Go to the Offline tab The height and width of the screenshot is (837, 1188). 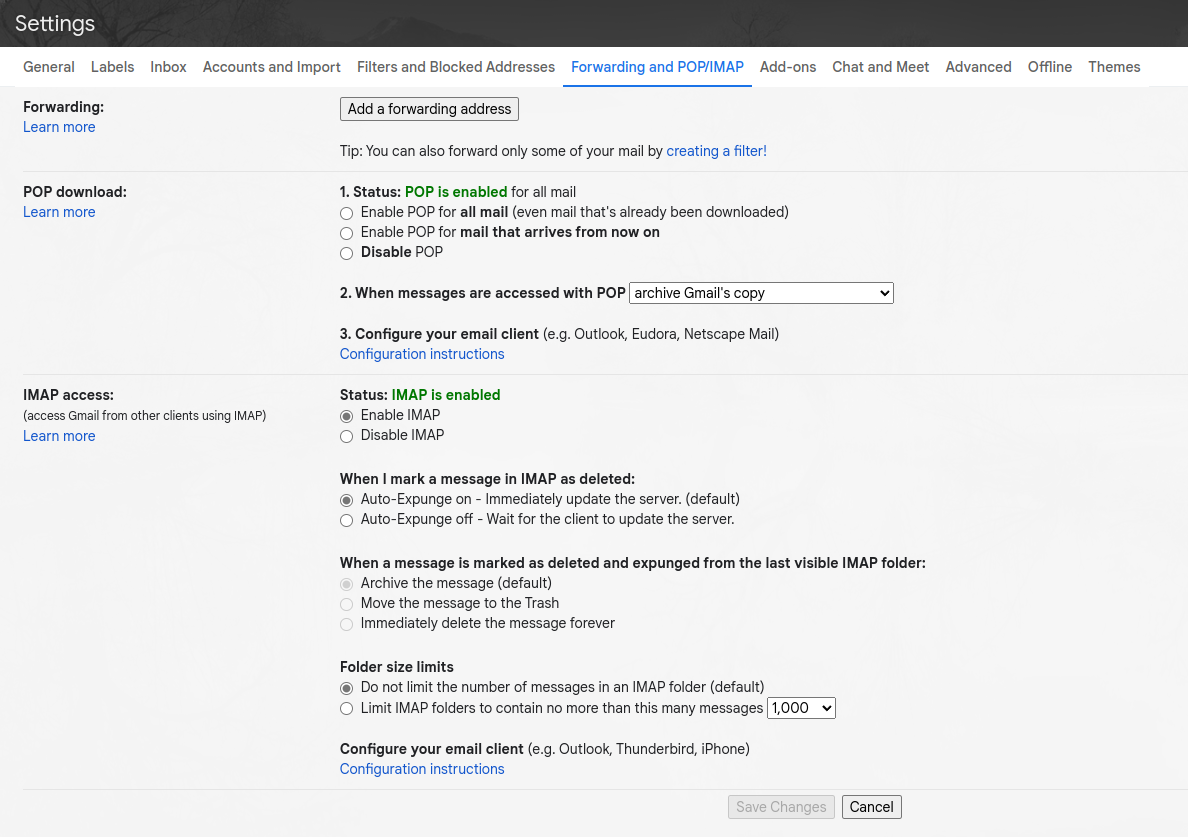(x=1049, y=67)
